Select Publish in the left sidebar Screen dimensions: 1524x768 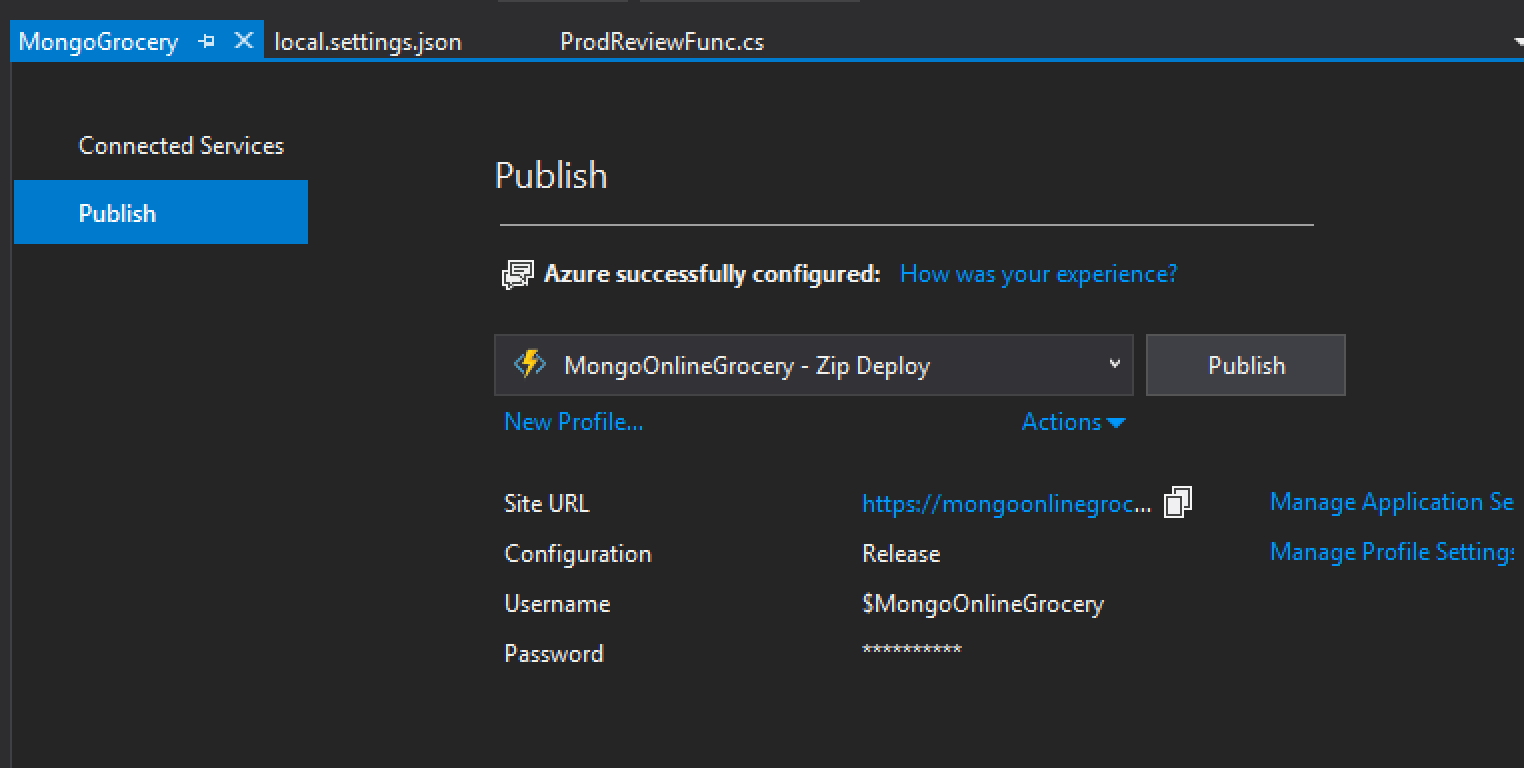point(160,213)
